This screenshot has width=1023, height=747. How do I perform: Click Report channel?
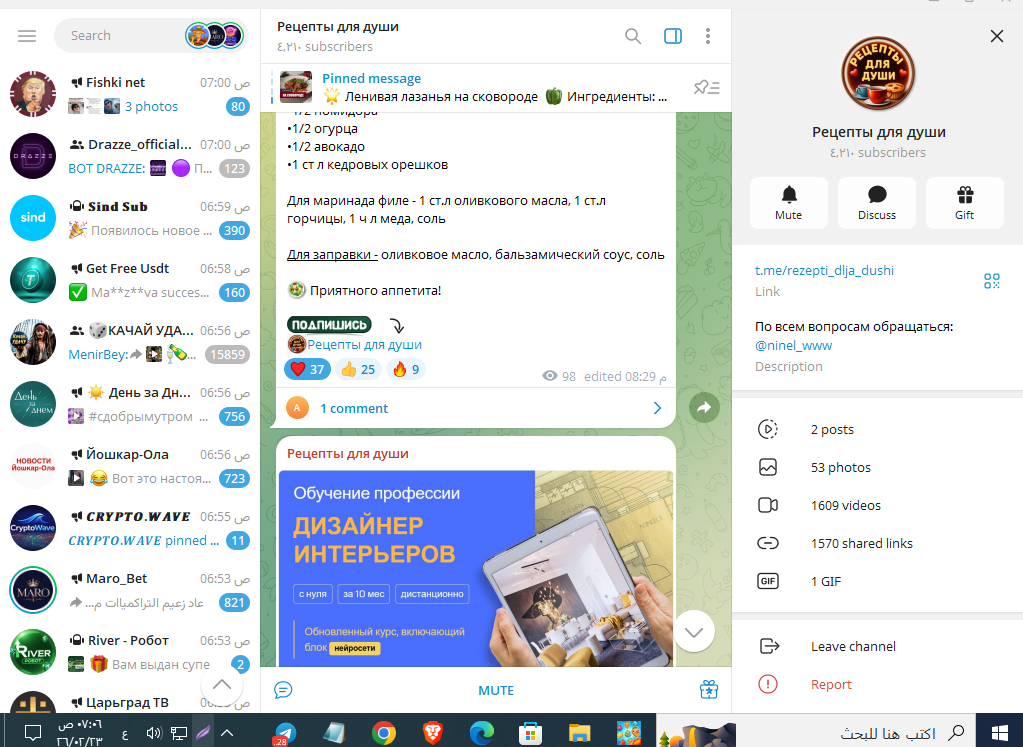pos(878,684)
